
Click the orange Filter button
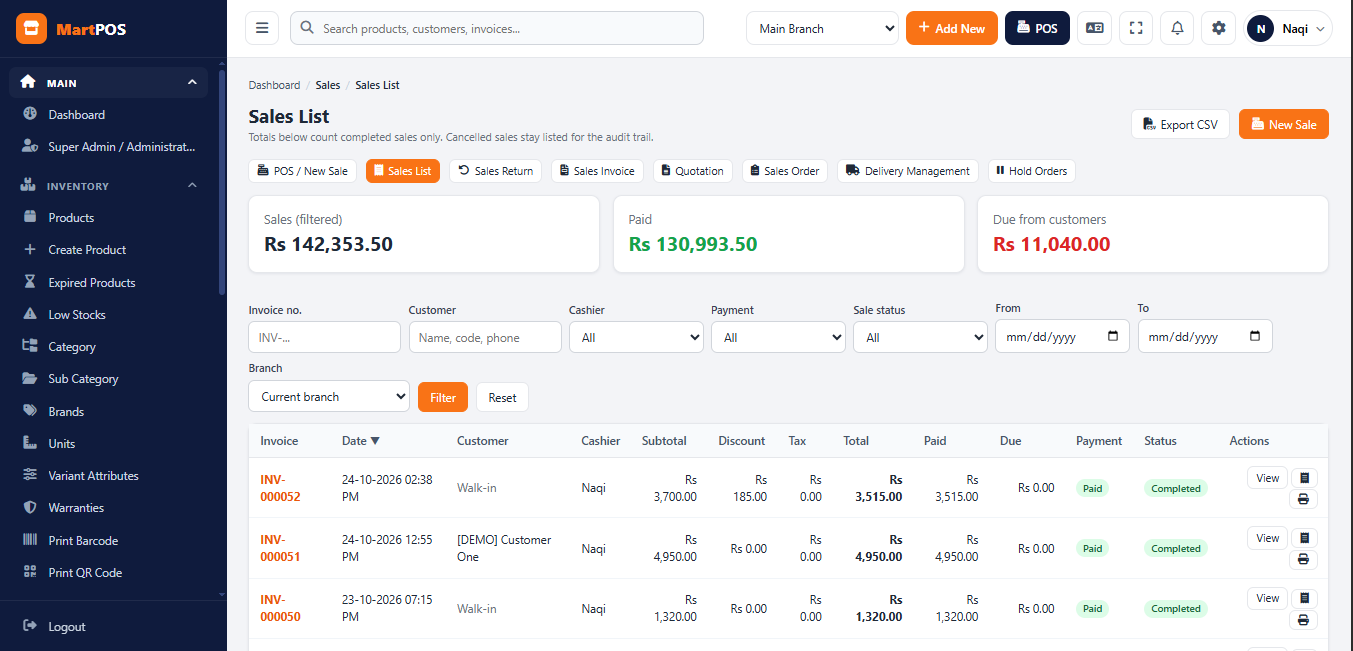click(443, 397)
